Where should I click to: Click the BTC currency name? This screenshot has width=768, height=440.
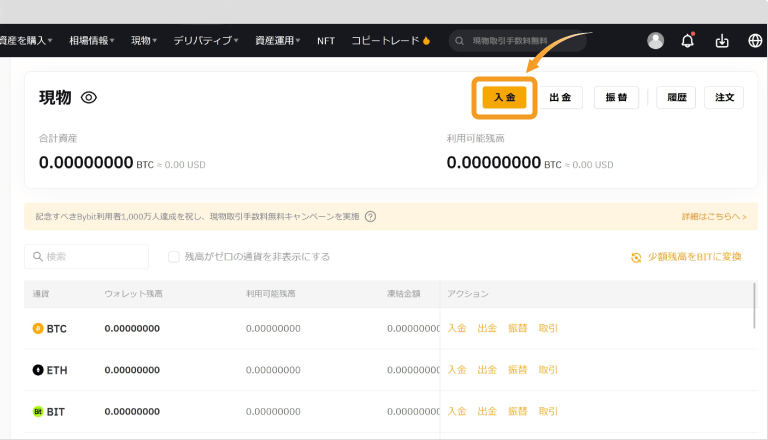click(56, 329)
